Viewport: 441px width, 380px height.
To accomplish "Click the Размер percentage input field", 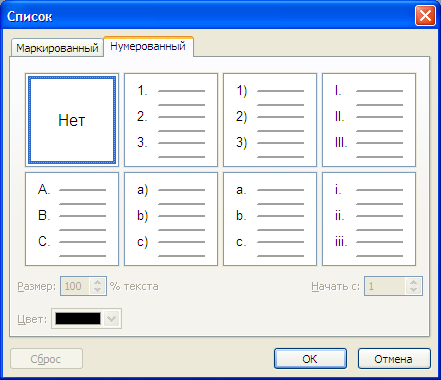I will [x=75, y=286].
